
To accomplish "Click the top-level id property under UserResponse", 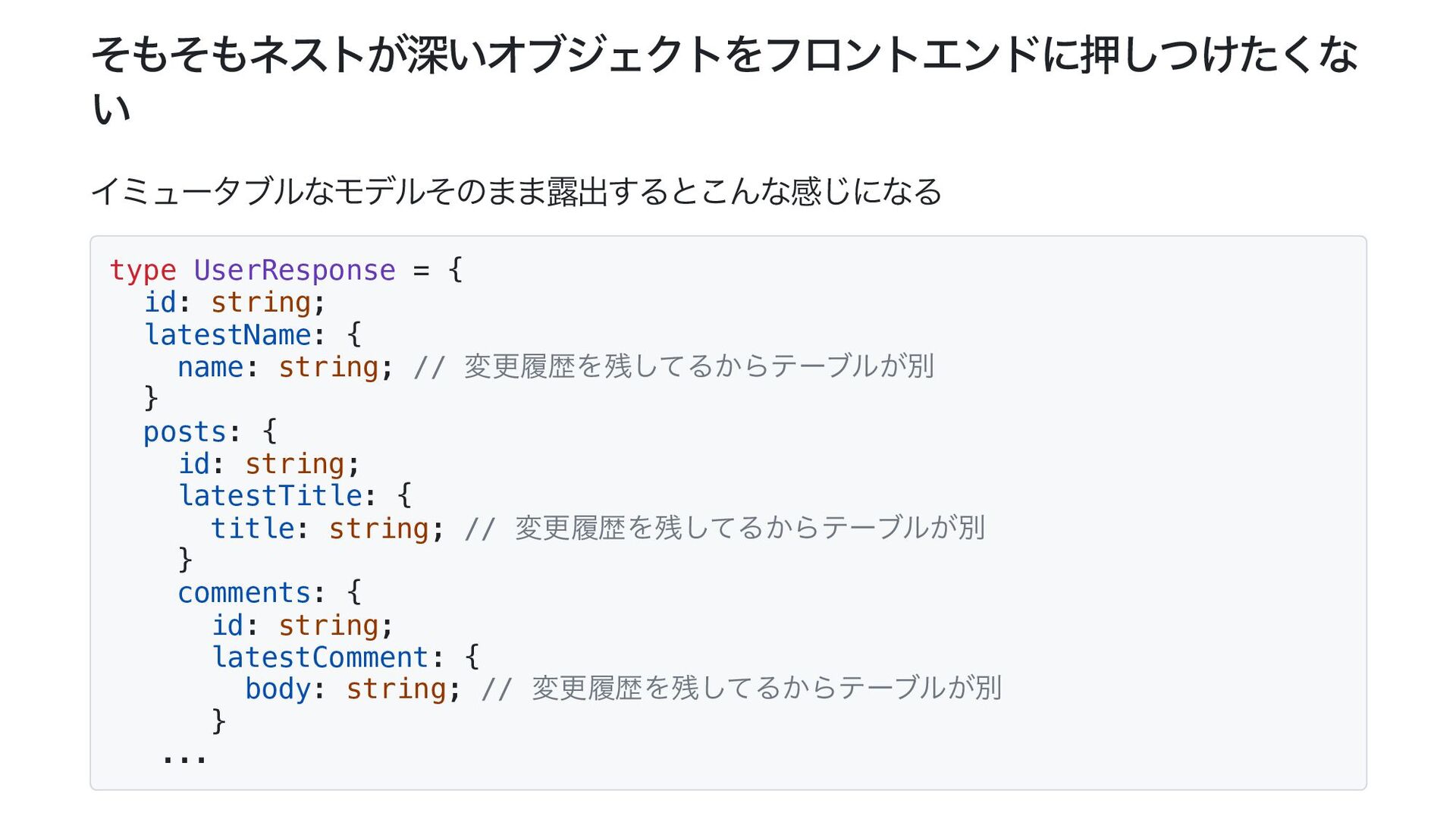I will point(160,303).
